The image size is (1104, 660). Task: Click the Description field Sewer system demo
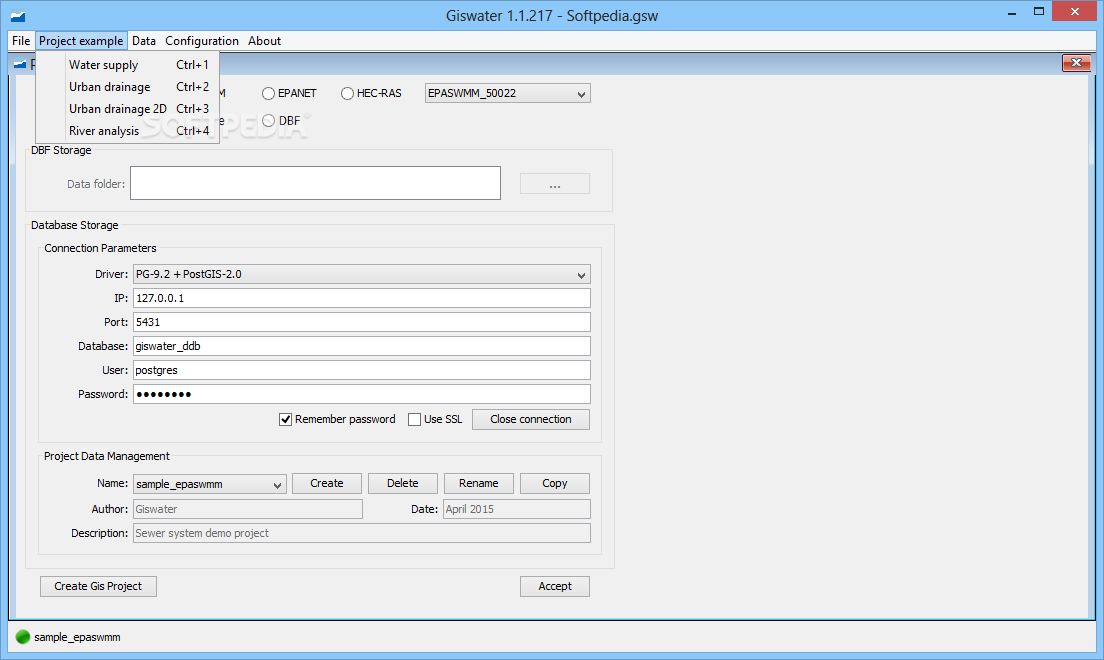pos(362,533)
